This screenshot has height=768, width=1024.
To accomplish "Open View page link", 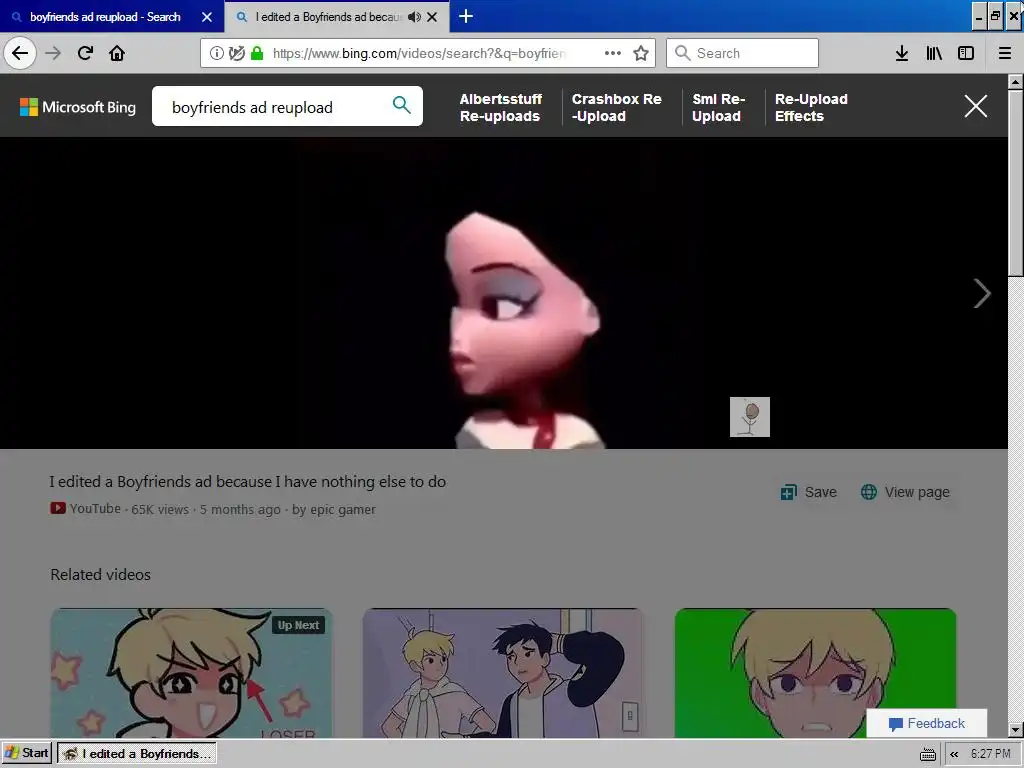I will tap(905, 492).
